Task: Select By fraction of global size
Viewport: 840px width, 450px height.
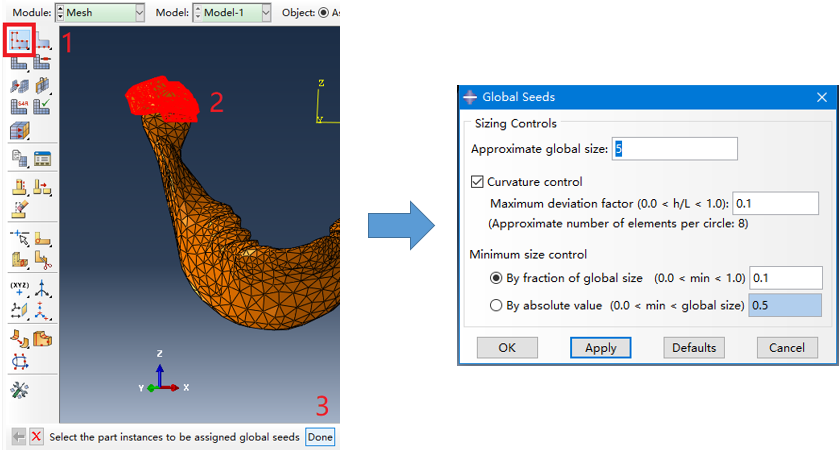Action: [x=496, y=278]
